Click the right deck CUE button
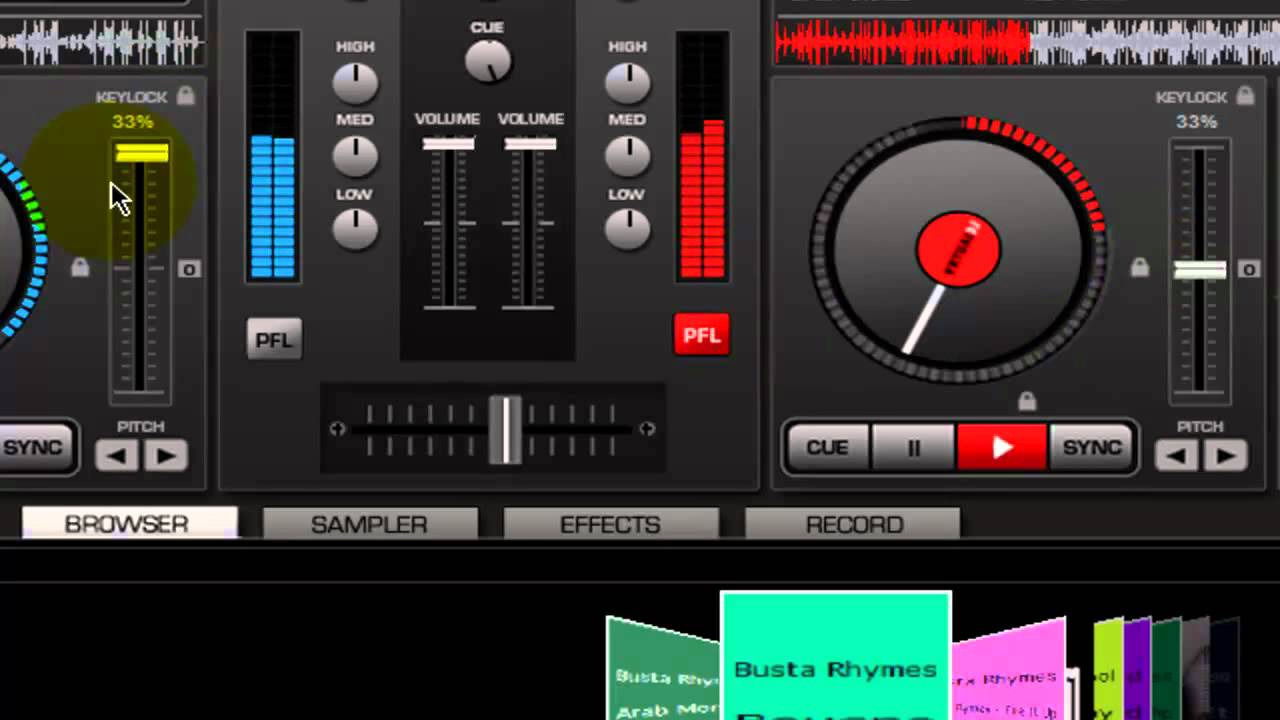Screen dimensions: 1280x720 (x=827, y=448)
